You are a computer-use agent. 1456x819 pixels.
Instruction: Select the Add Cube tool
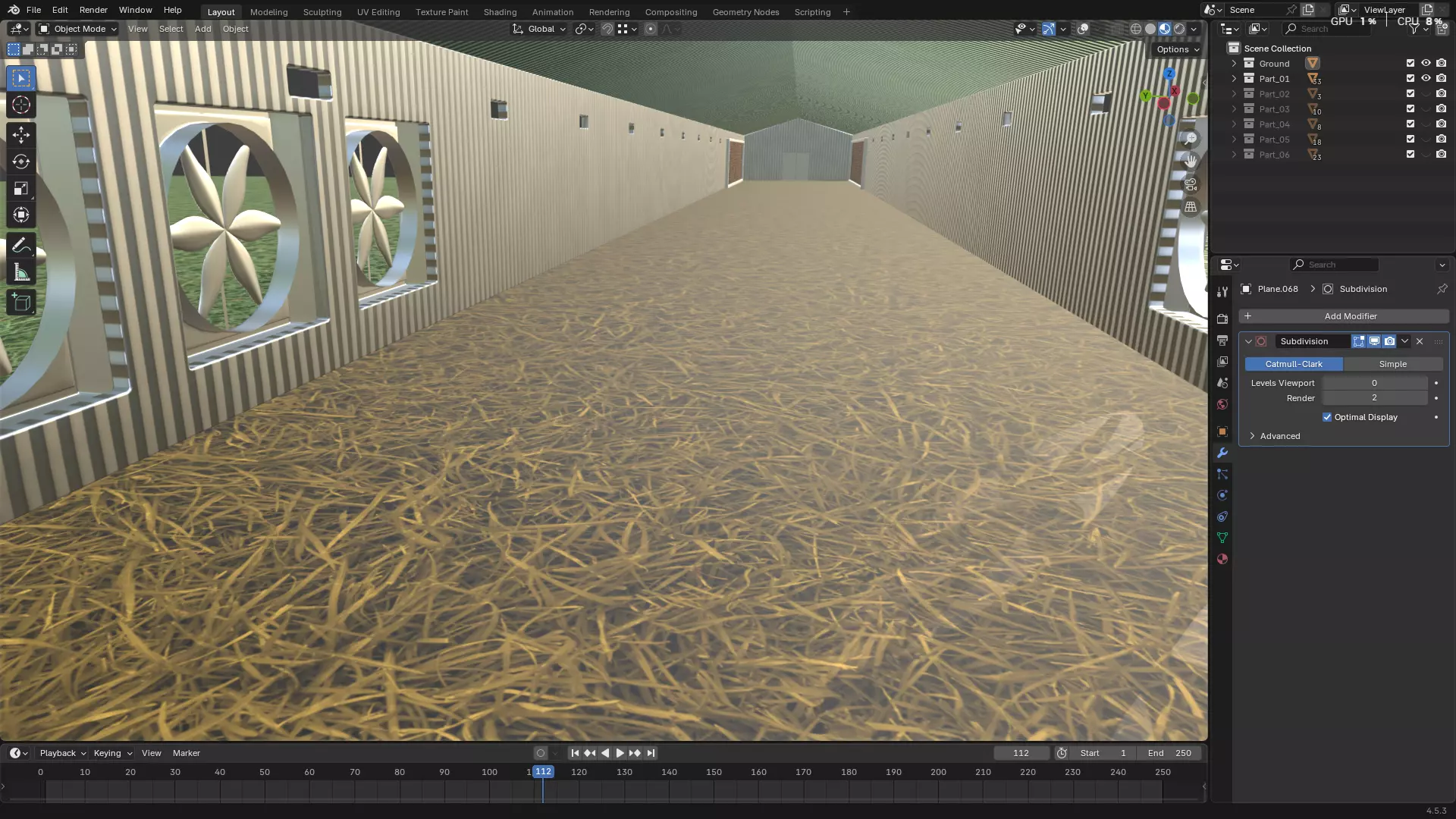(x=21, y=303)
